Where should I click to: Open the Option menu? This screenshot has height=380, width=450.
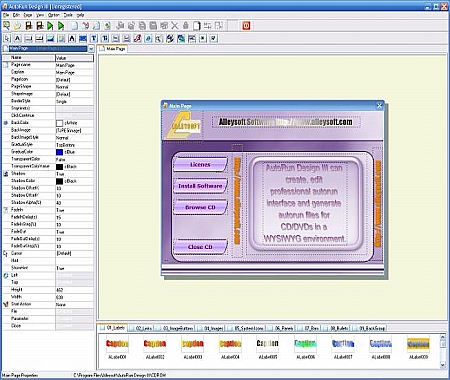[54, 15]
